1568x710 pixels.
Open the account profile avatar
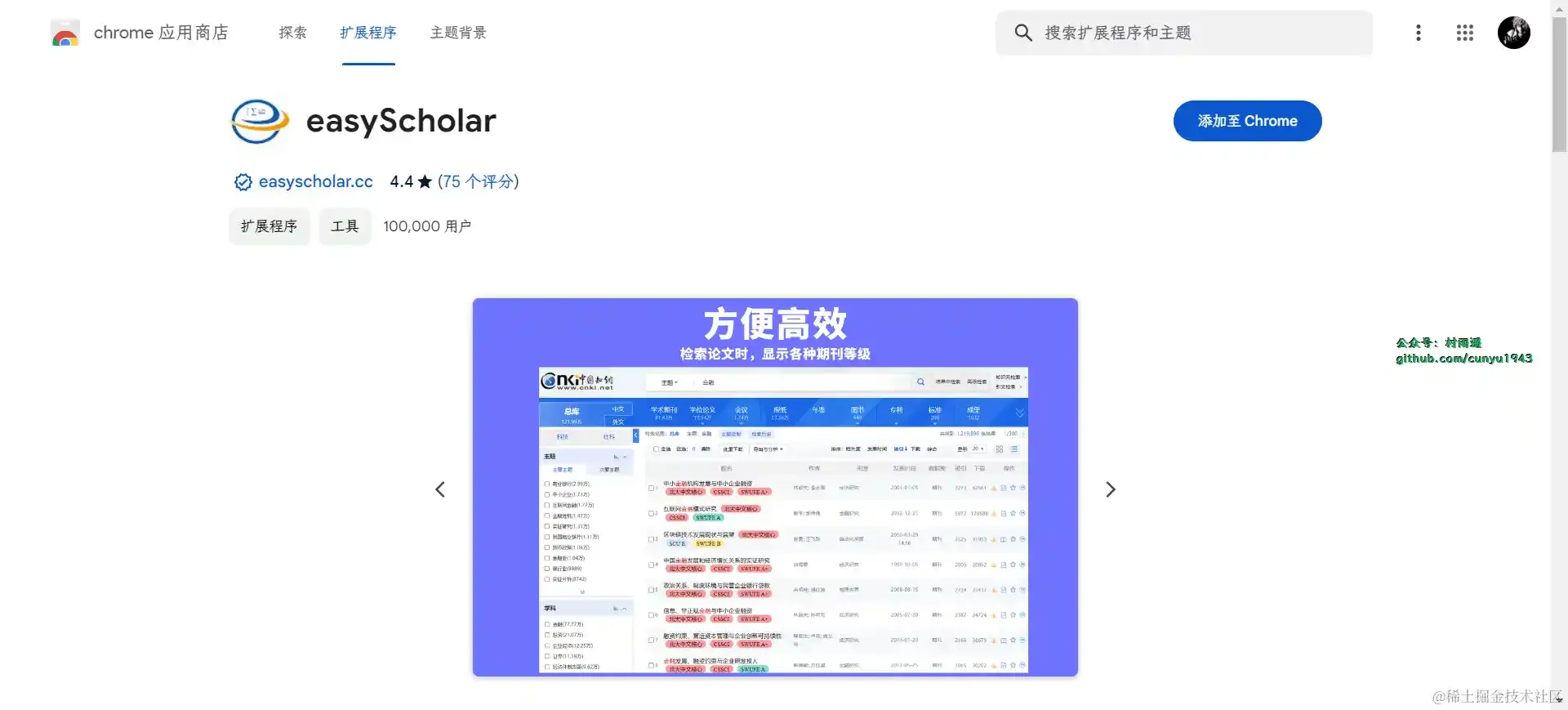tap(1514, 33)
